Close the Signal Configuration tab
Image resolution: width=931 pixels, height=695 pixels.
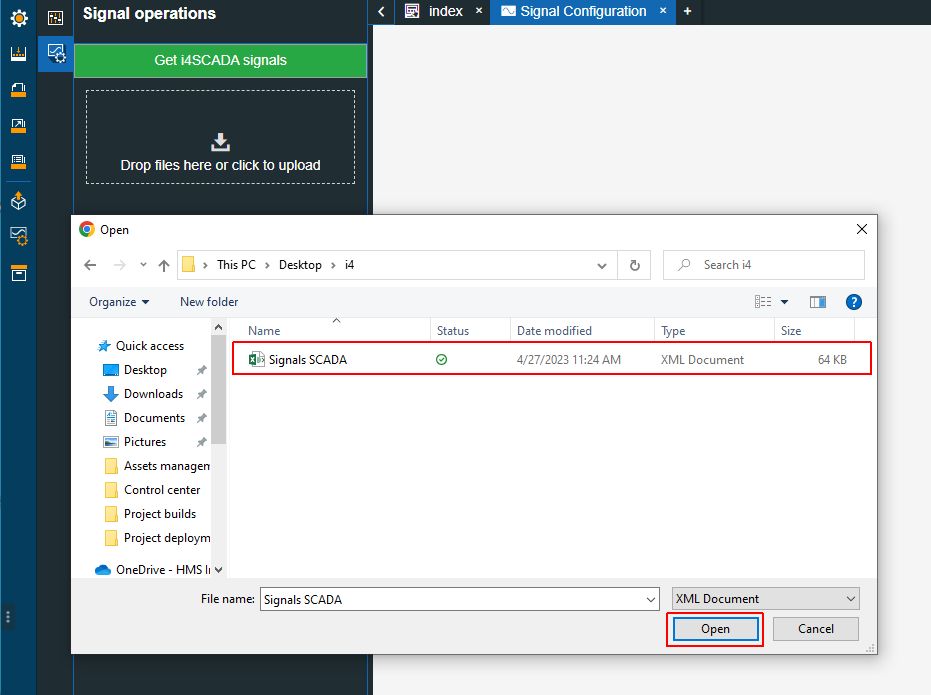[x=663, y=11]
